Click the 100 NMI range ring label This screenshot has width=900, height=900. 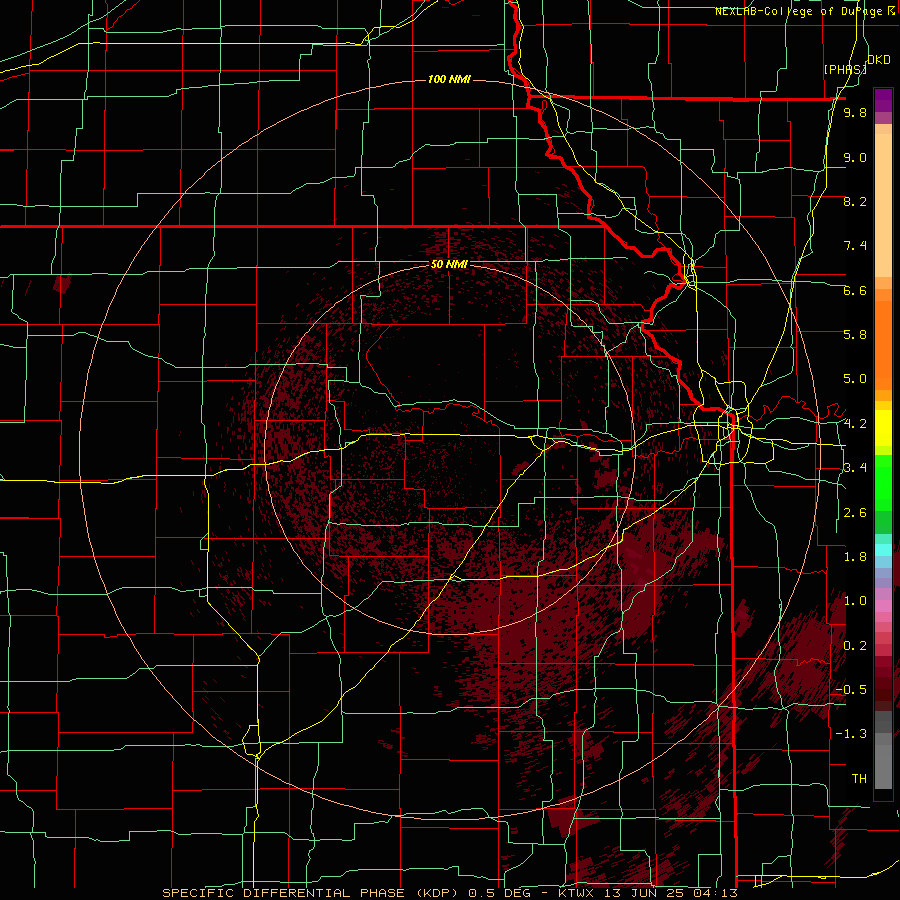[x=449, y=79]
